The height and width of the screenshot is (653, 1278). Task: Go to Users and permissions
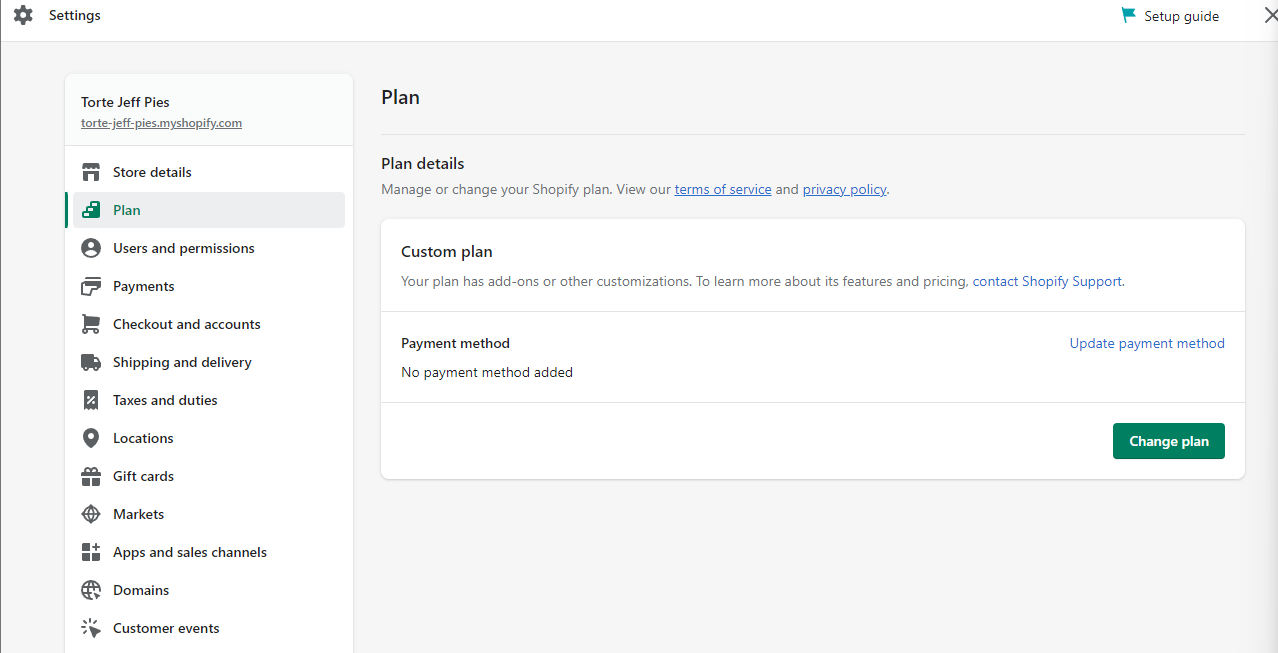[x=209, y=248]
